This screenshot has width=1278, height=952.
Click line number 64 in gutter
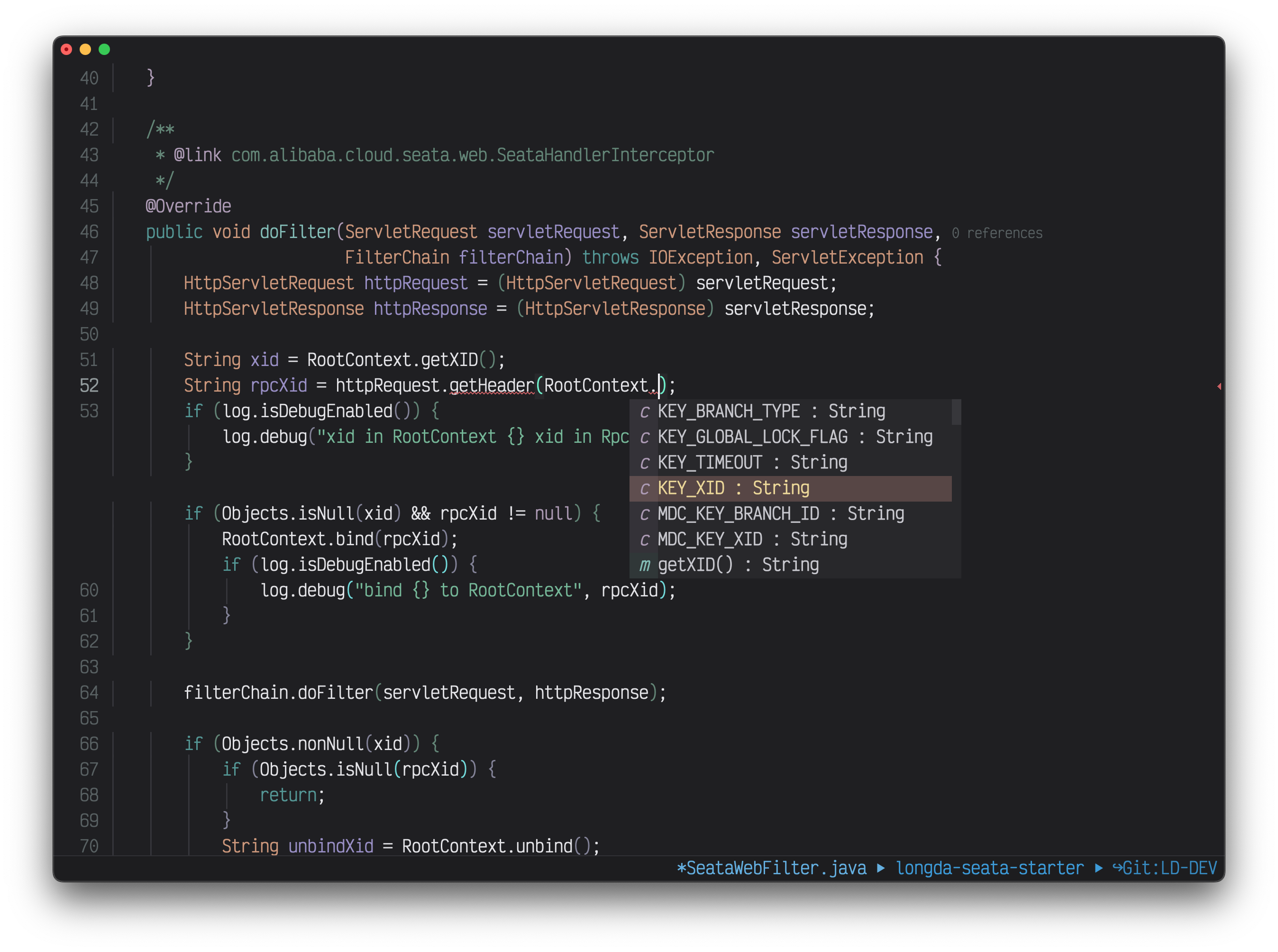(89, 693)
